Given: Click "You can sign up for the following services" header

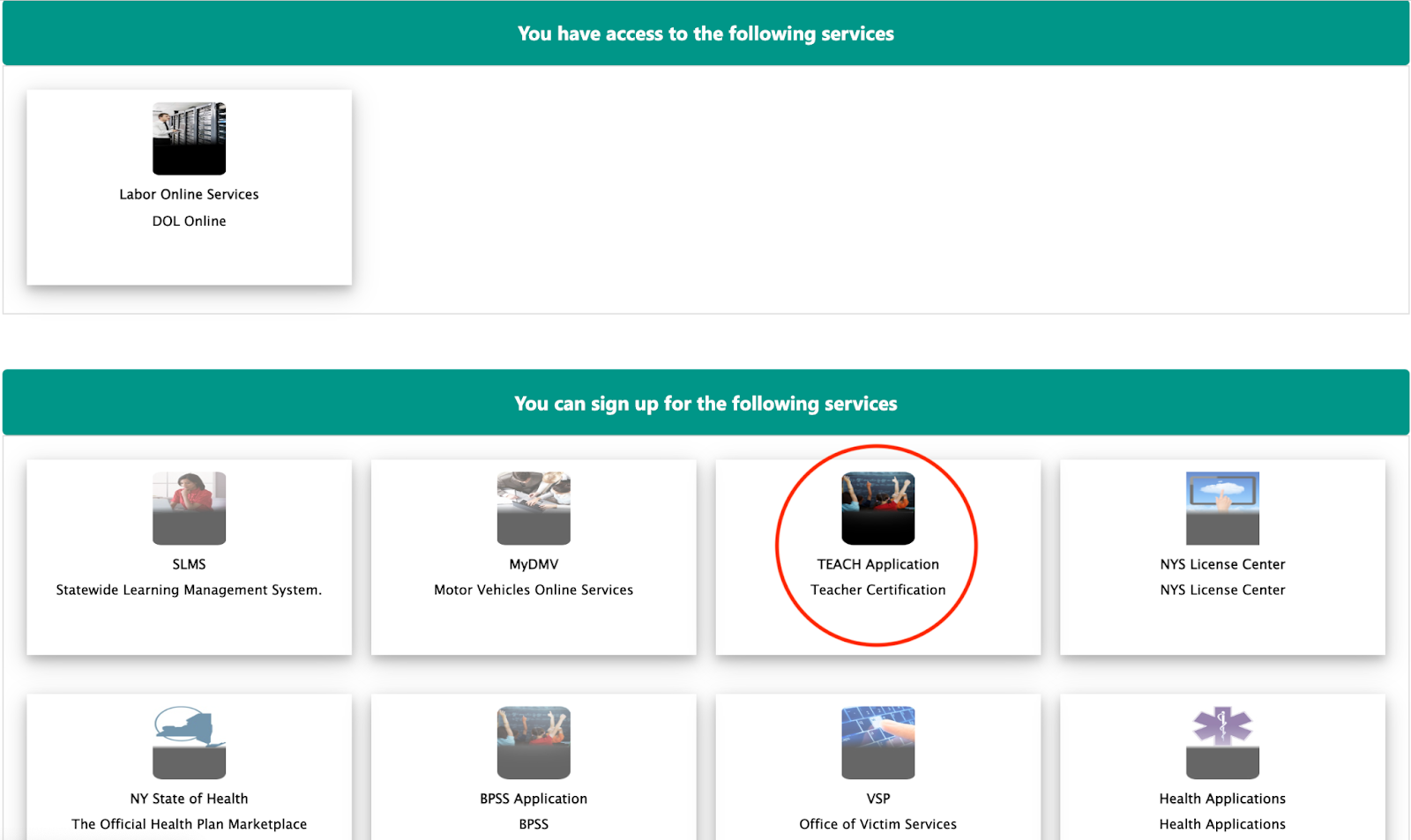Looking at the screenshot, I should 705,404.
